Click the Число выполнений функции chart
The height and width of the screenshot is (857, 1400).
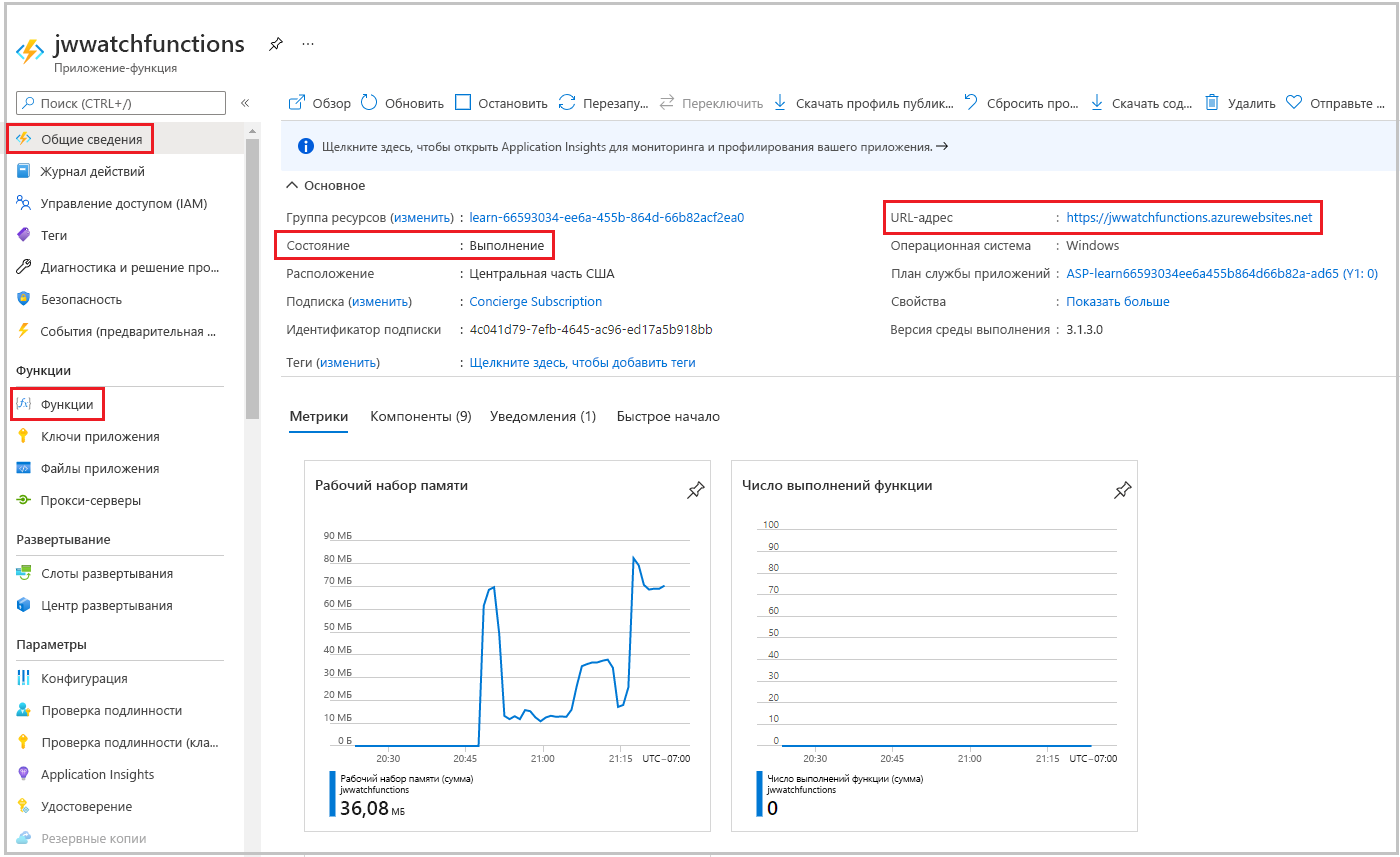[x=934, y=645]
